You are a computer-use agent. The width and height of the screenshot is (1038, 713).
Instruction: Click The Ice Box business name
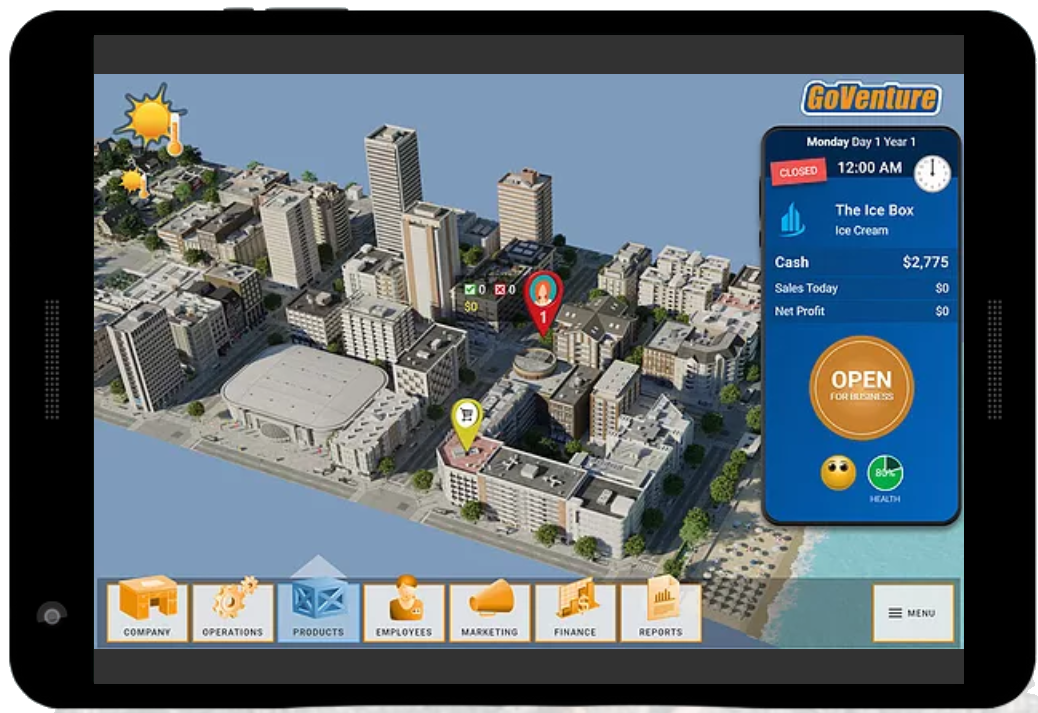click(874, 211)
